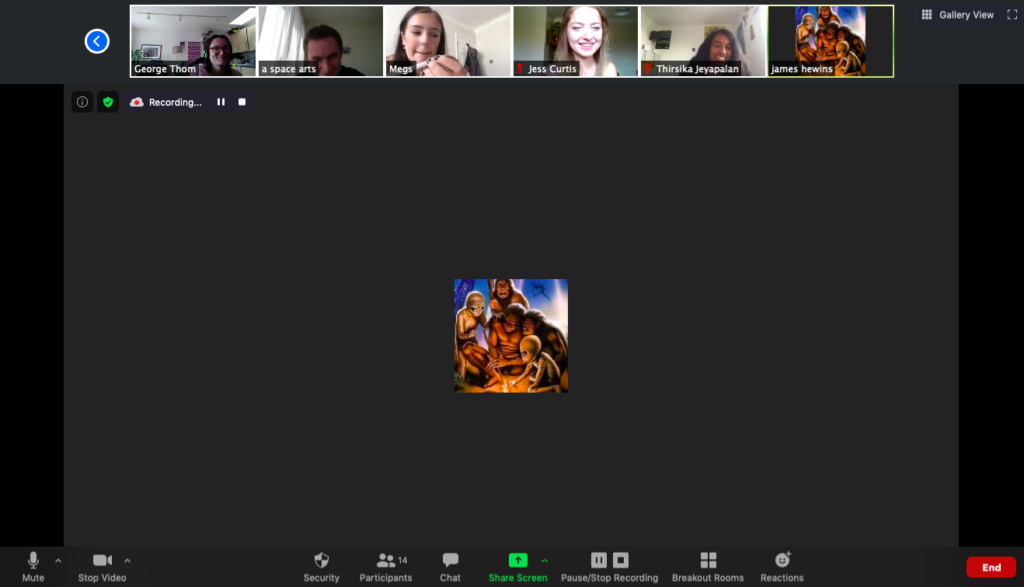Pause recording from the bottom toolbar
Screen dimensions: 1024x587
click(x=599, y=560)
